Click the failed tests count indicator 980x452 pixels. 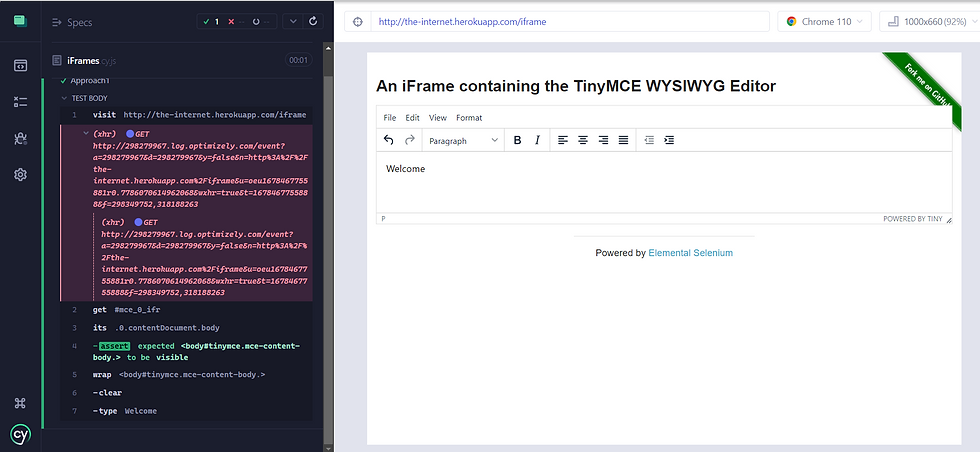[x=238, y=22]
